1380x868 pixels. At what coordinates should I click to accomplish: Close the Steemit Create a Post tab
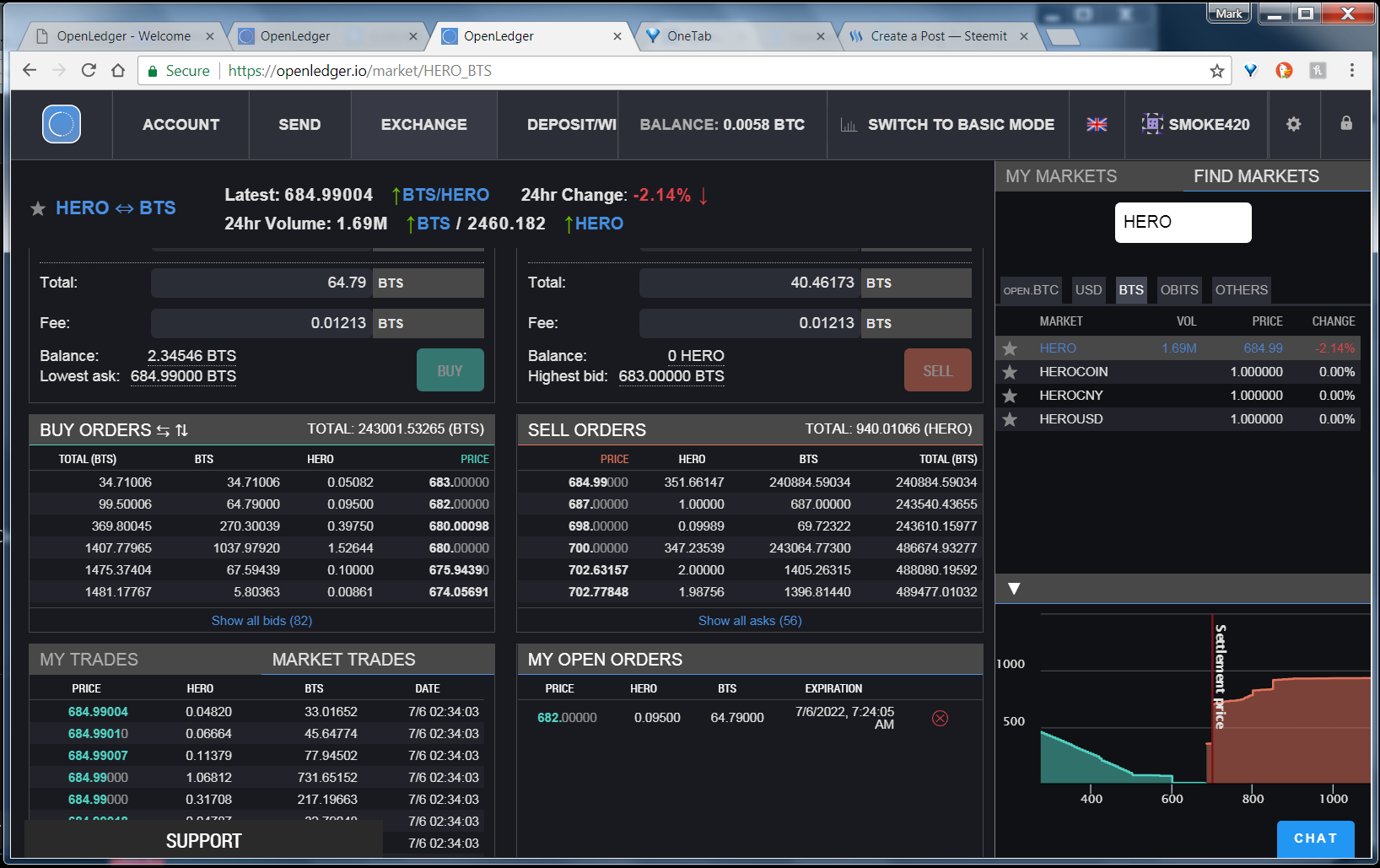[x=1023, y=36]
